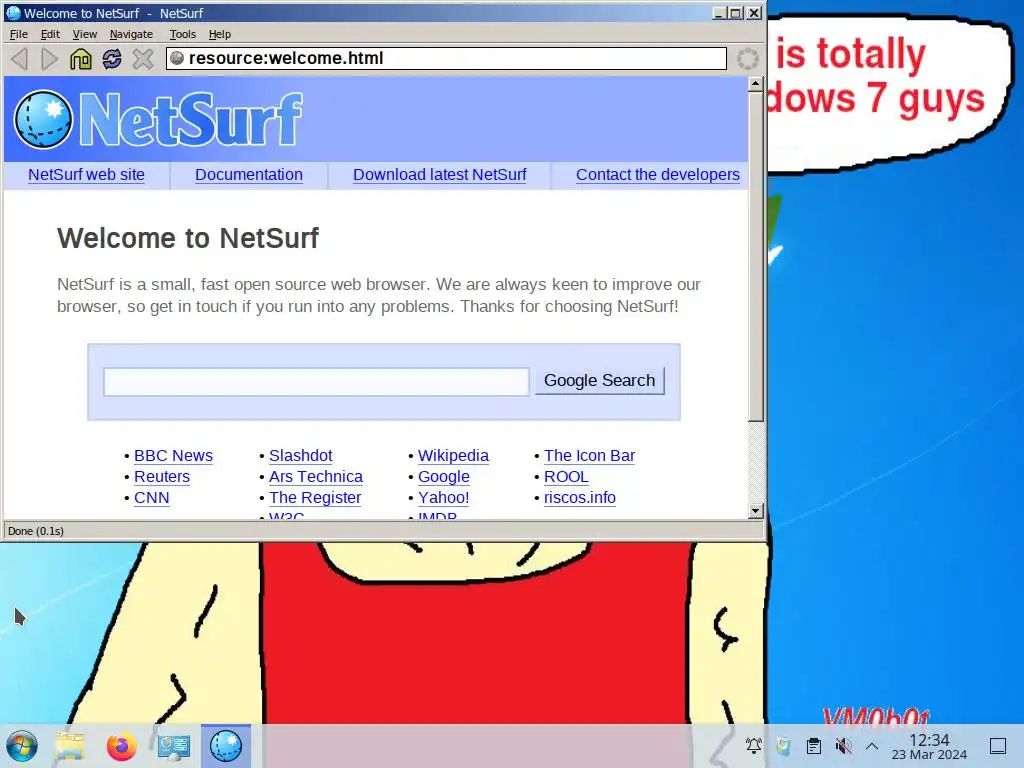
Task: Click the page favicon in address bar
Action: pyautogui.click(x=177, y=58)
